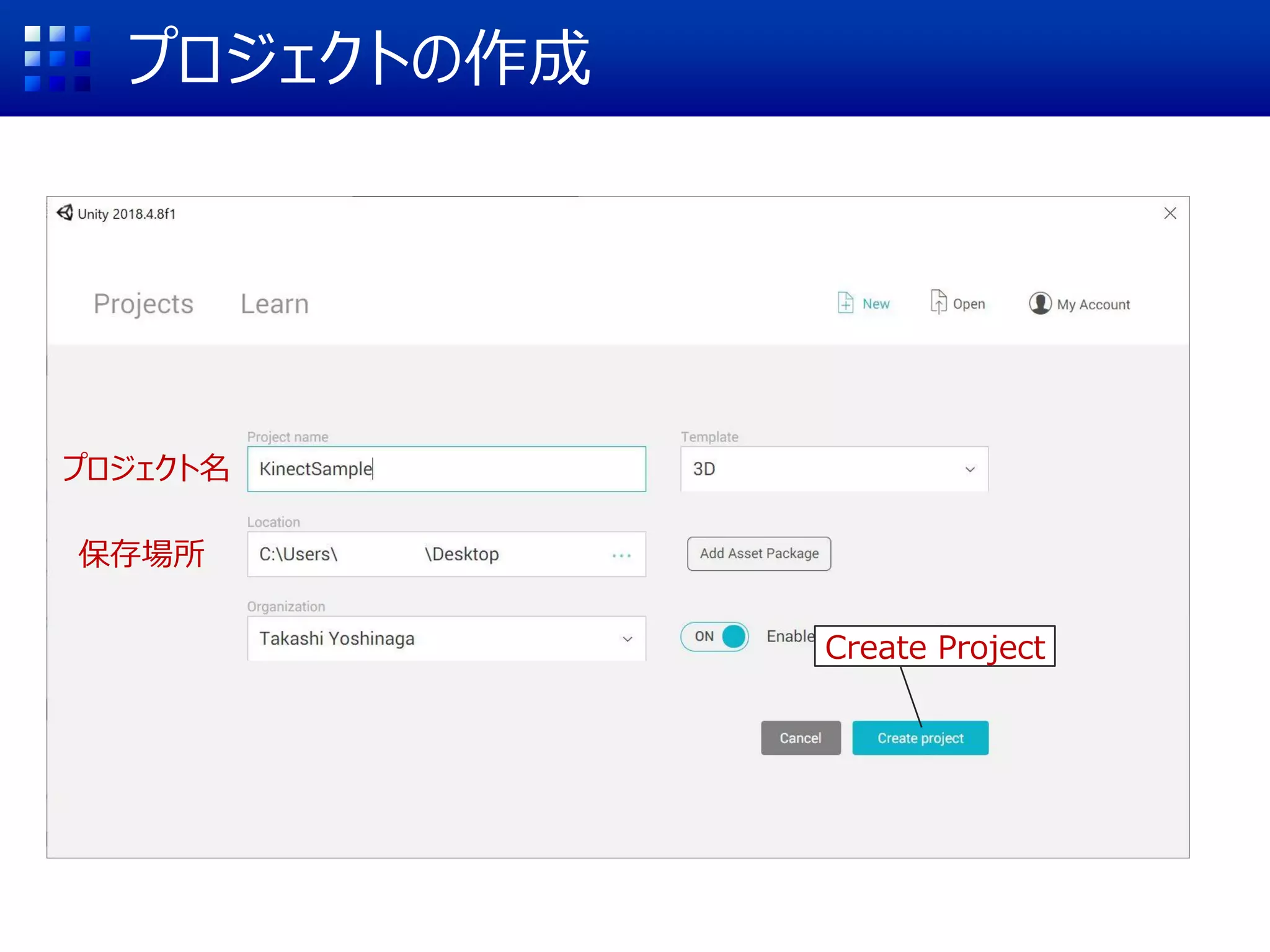Click the New project document icon
Viewport: 1270px width, 952px height.
pos(845,303)
